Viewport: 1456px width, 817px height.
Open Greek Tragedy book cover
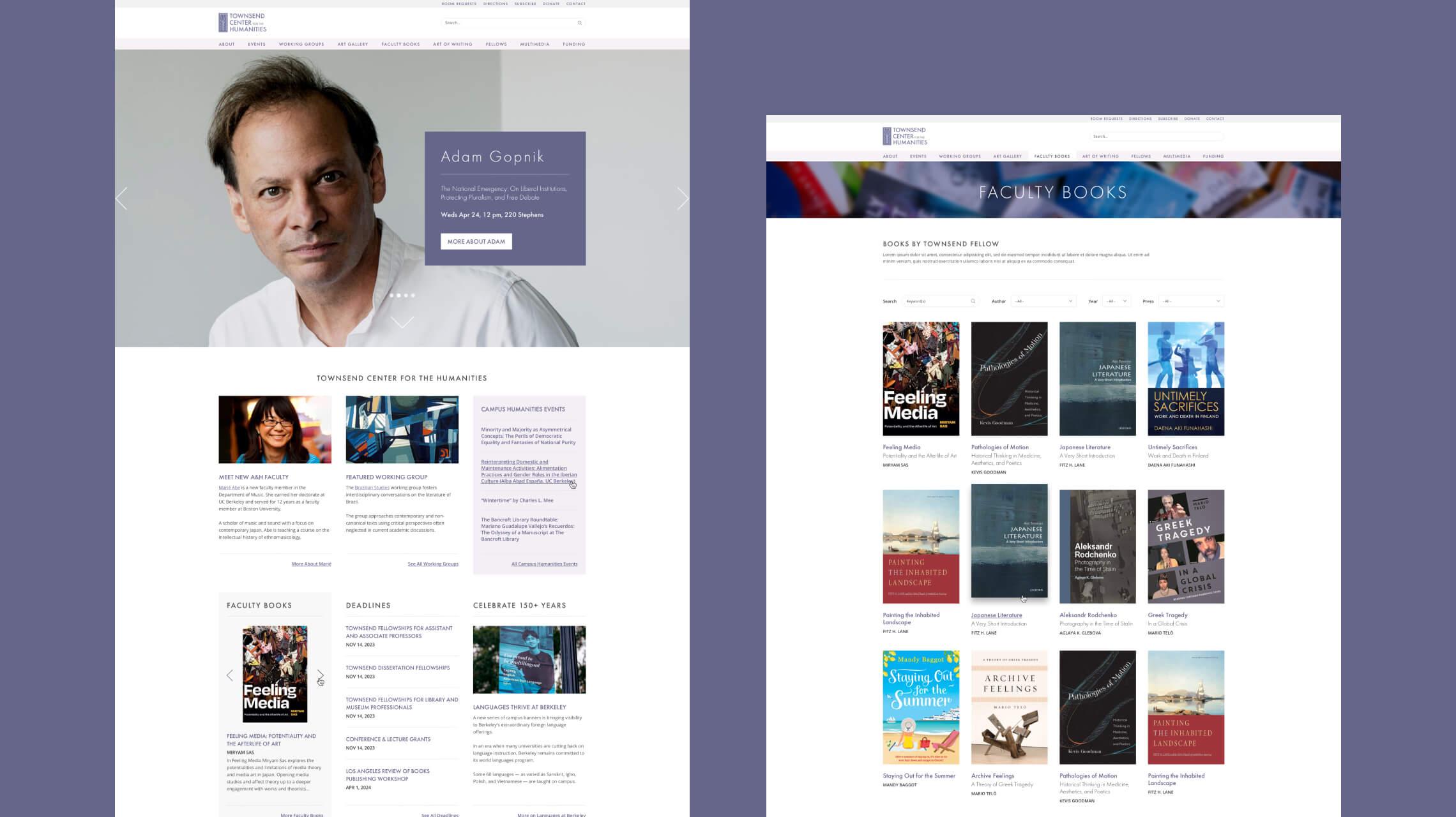click(1186, 546)
